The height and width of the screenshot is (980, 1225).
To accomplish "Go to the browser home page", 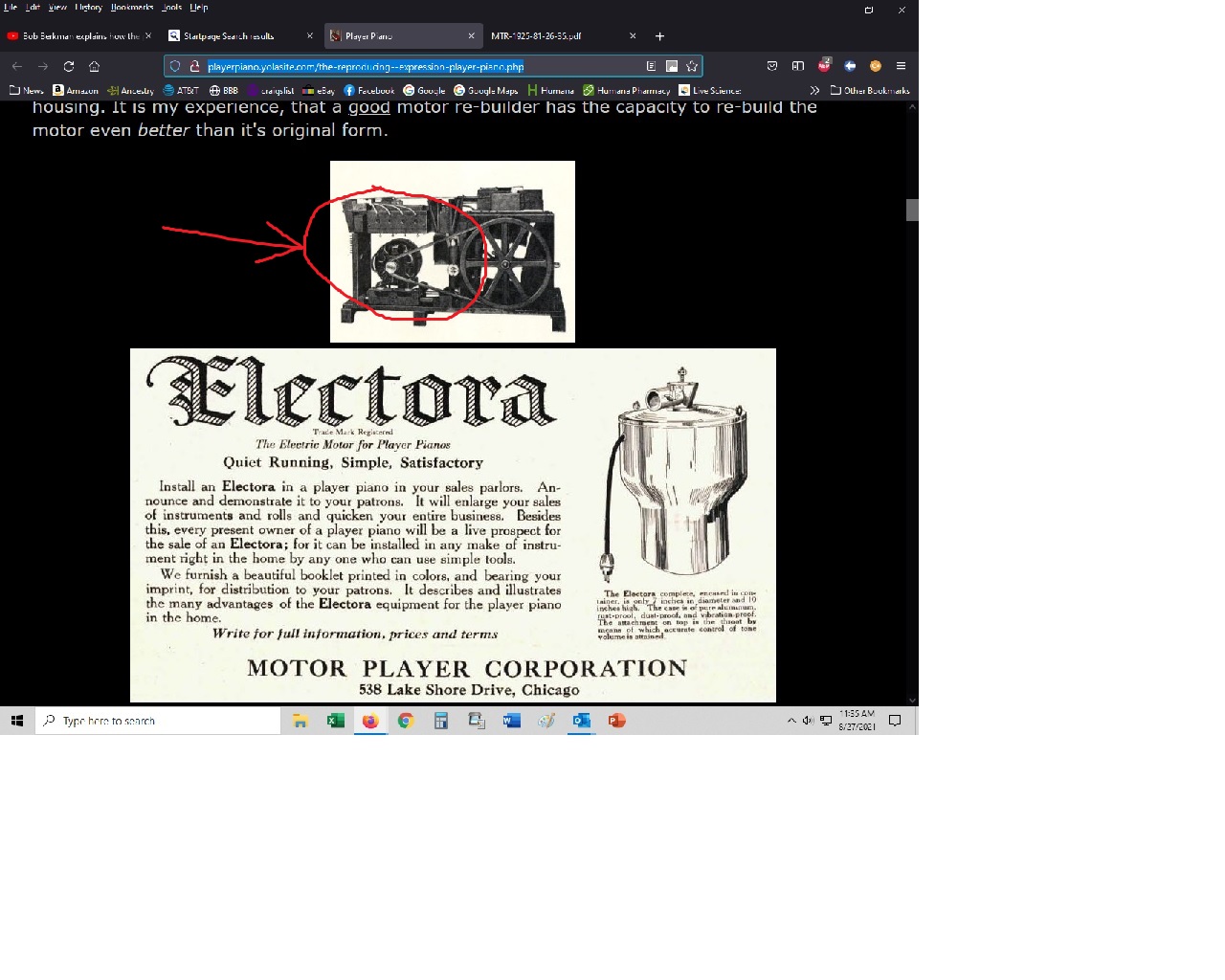I will click(94, 66).
